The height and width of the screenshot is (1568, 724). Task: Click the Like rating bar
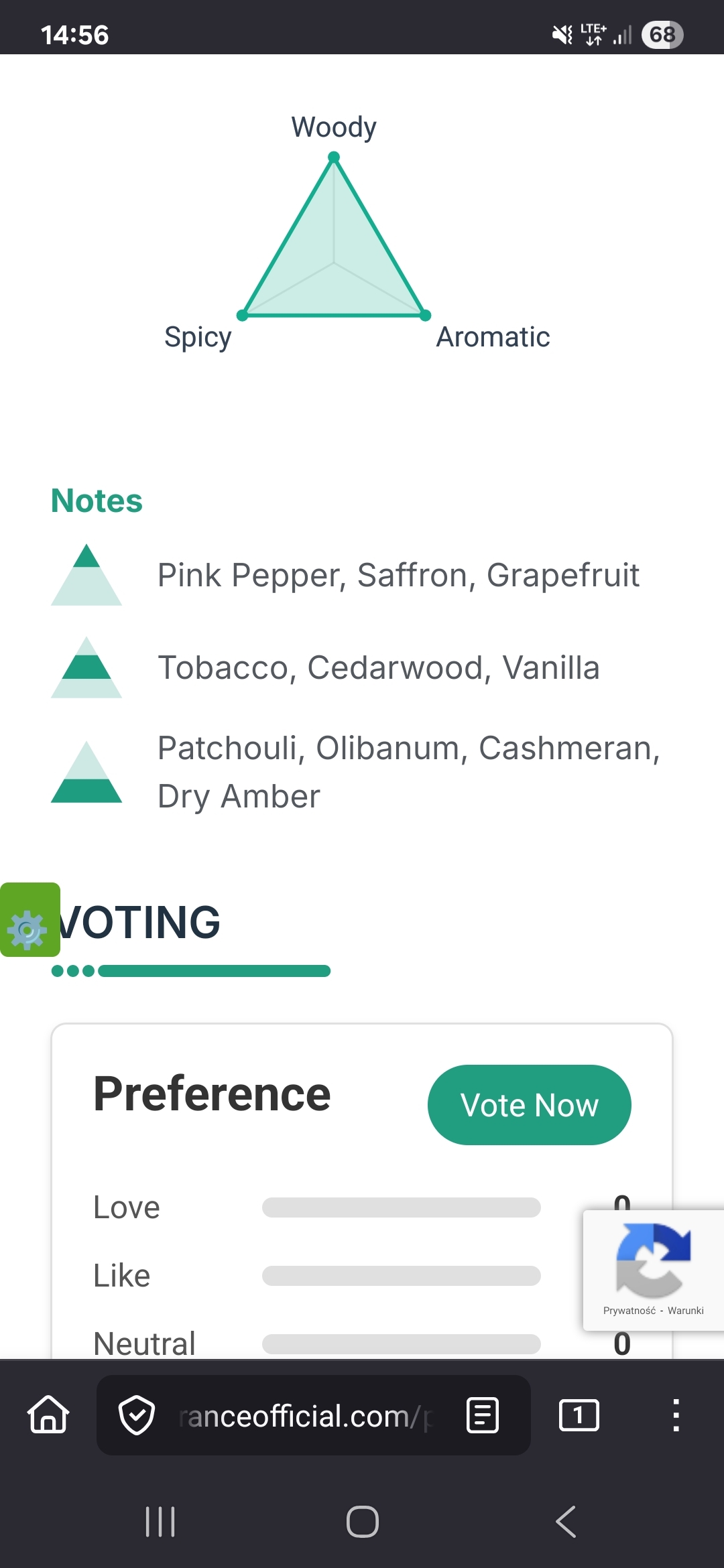point(401,1276)
